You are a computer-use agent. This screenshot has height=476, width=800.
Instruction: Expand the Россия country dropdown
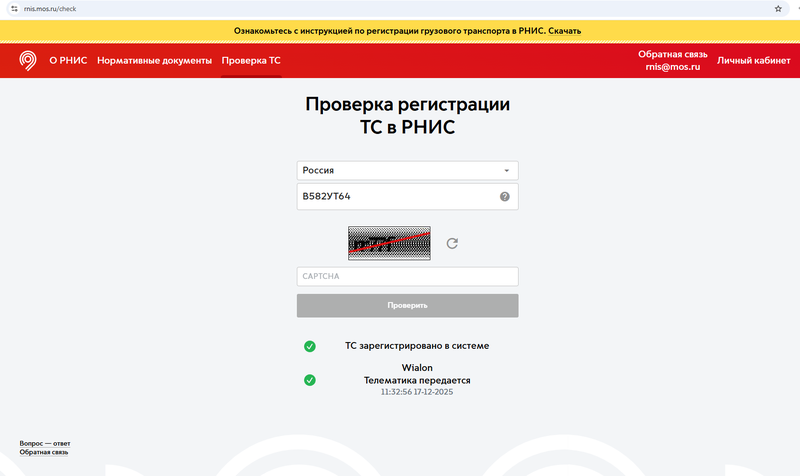click(x=407, y=170)
